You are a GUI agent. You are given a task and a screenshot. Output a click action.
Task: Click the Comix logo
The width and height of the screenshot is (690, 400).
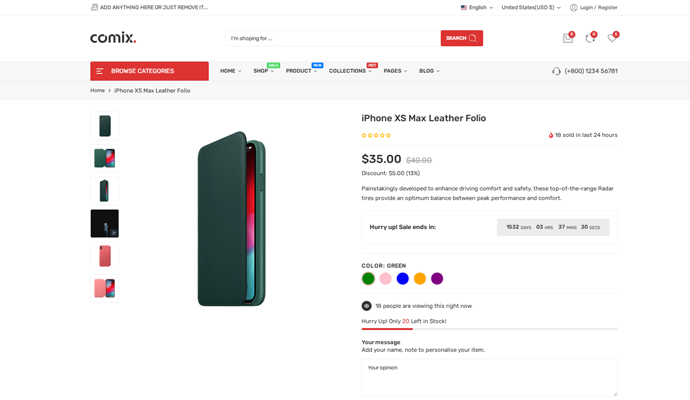(x=113, y=38)
